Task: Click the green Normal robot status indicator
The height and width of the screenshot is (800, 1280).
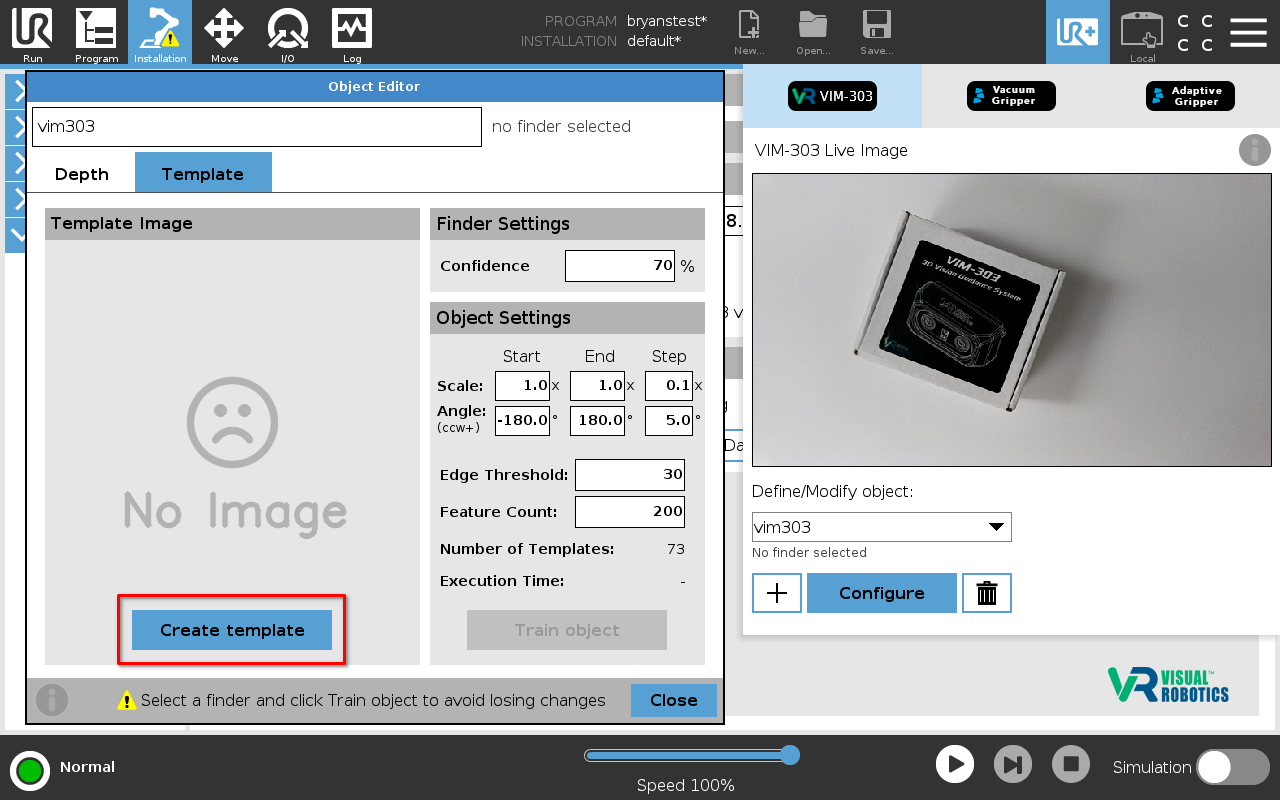Action: tap(30, 770)
